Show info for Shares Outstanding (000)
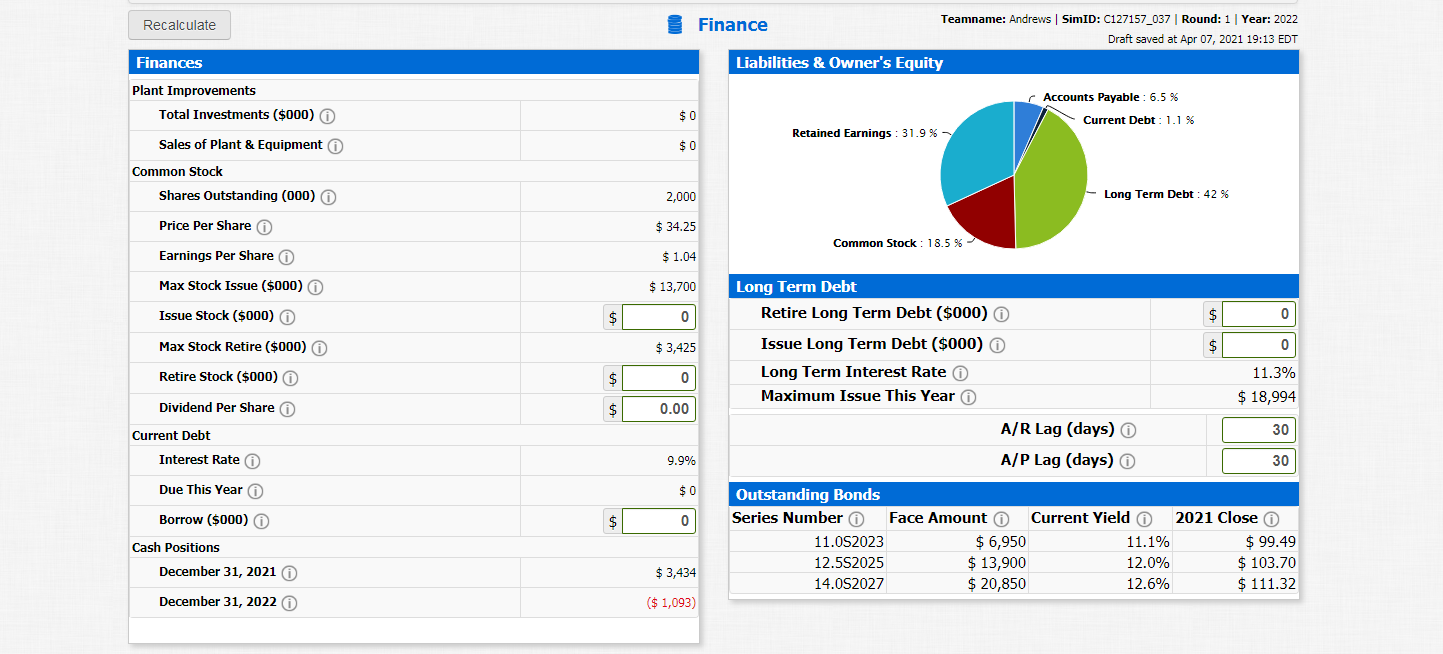Viewport: 1443px width, 654px height. tap(328, 197)
